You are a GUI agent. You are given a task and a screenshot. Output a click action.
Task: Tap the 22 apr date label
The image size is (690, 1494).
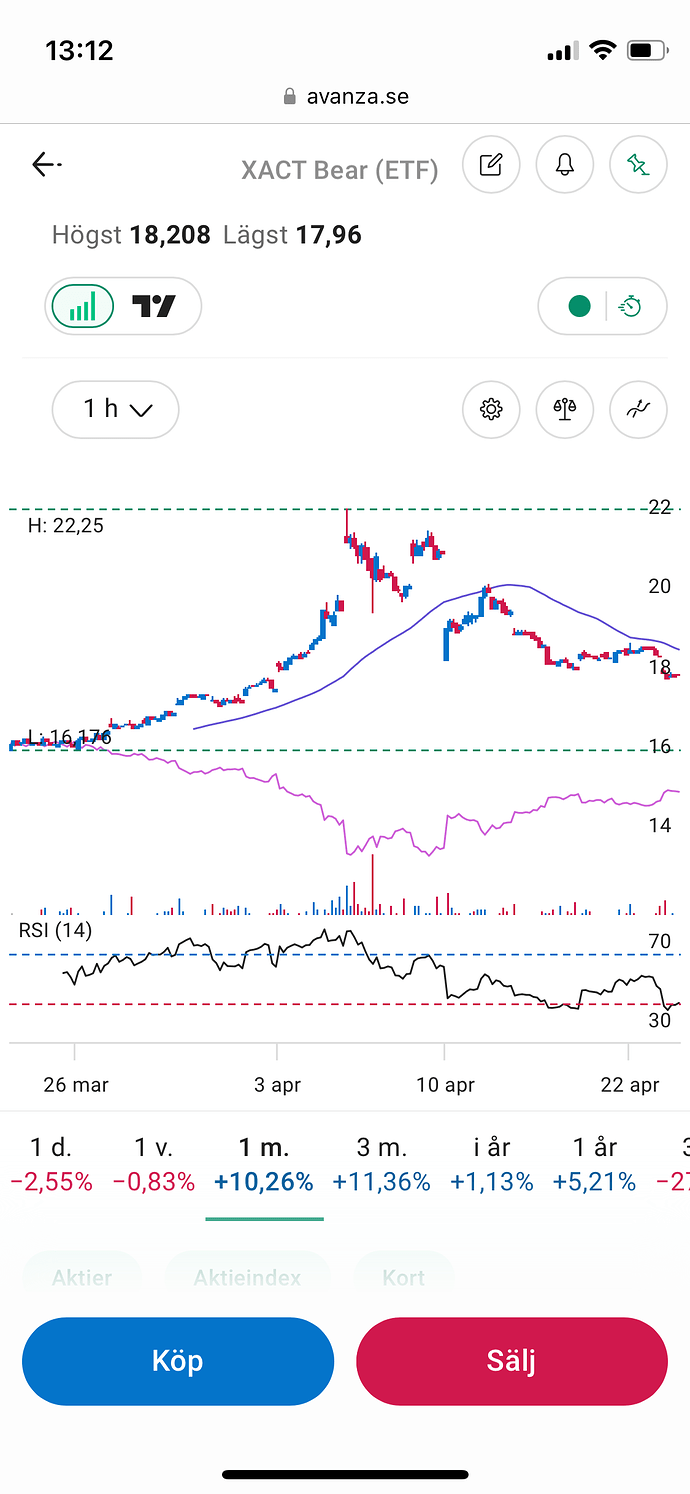pyautogui.click(x=630, y=1085)
